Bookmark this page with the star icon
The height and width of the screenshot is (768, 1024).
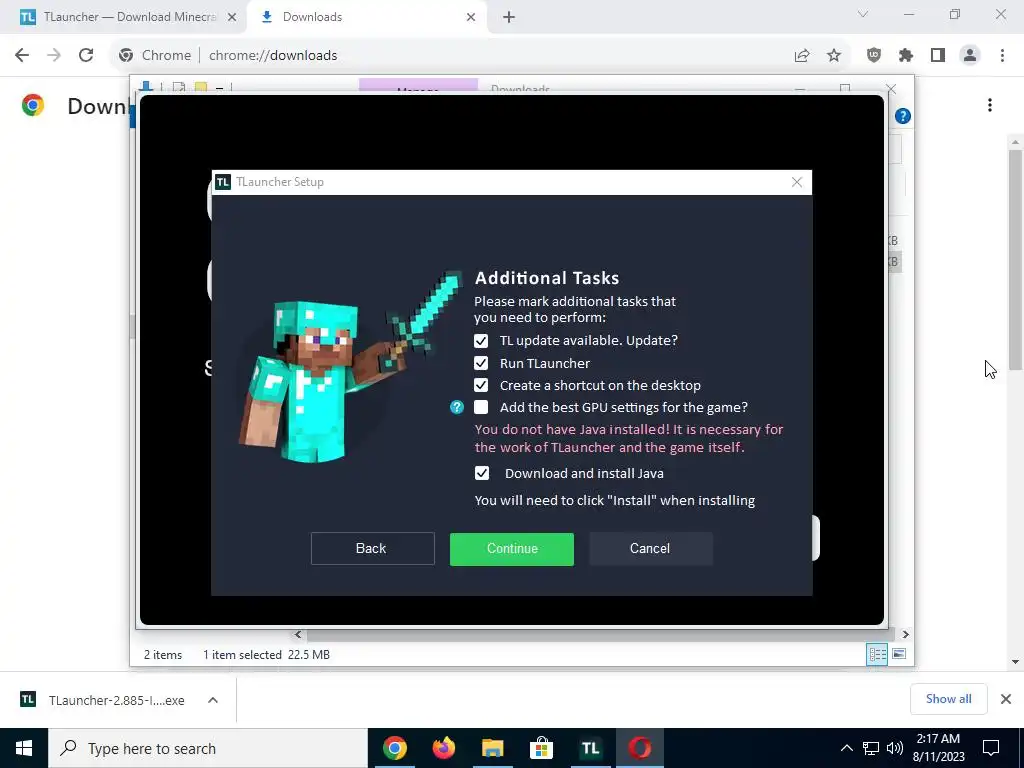[x=834, y=56]
